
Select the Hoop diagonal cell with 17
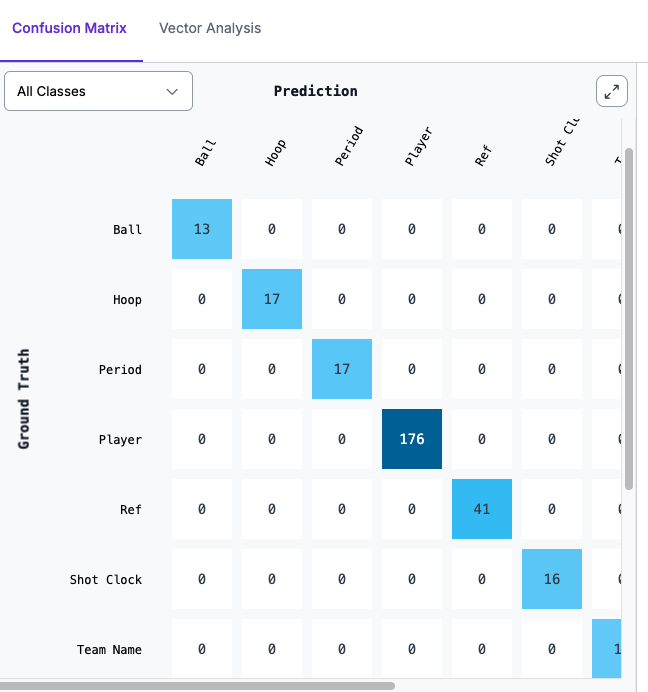[272, 299]
